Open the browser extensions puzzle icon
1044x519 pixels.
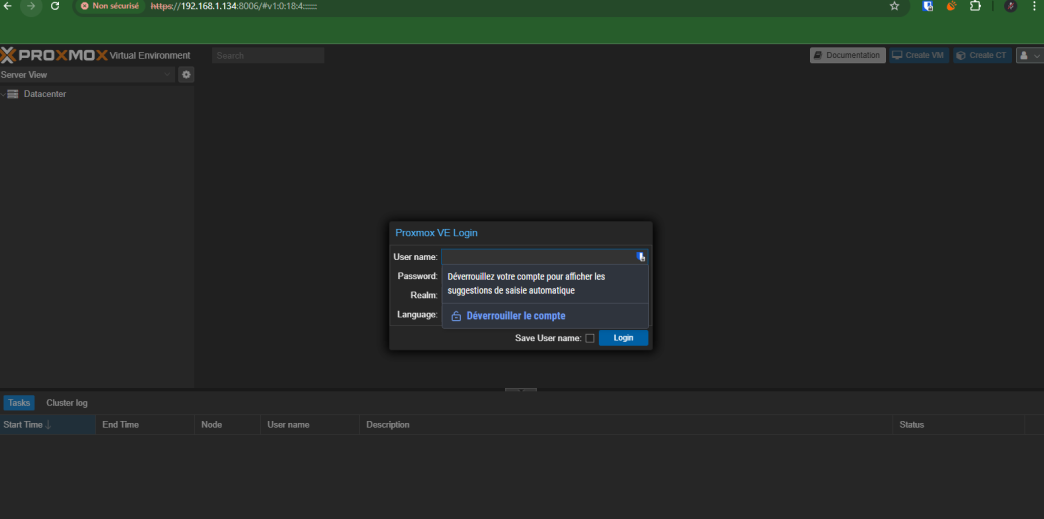pyautogui.click(x=975, y=6)
